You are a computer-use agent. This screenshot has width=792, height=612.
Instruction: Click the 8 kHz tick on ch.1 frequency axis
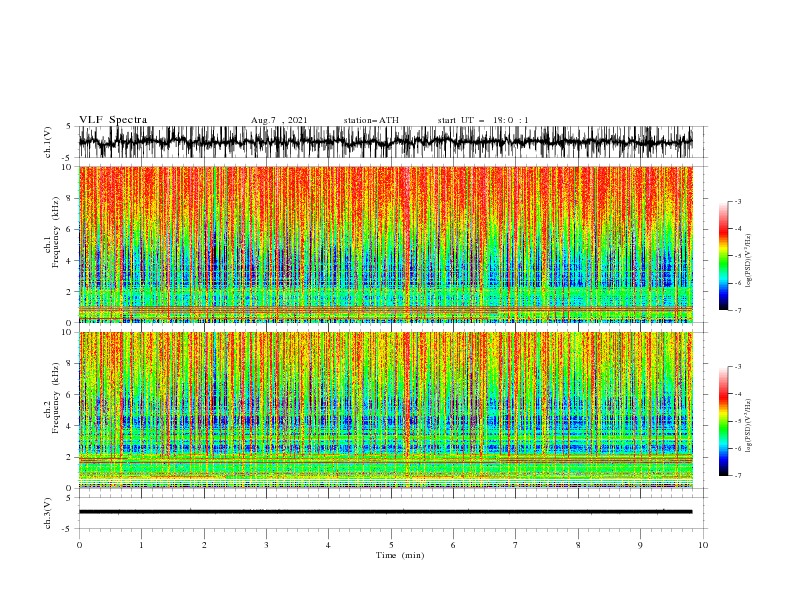coord(70,198)
